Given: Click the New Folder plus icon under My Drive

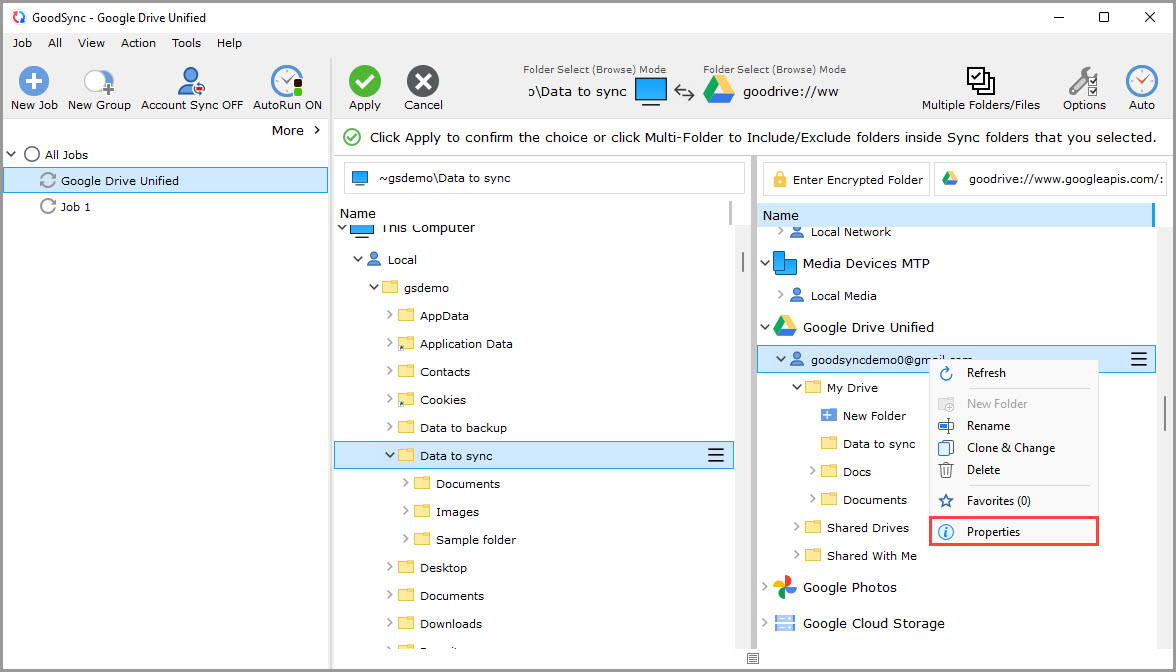Looking at the screenshot, I should 829,416.
